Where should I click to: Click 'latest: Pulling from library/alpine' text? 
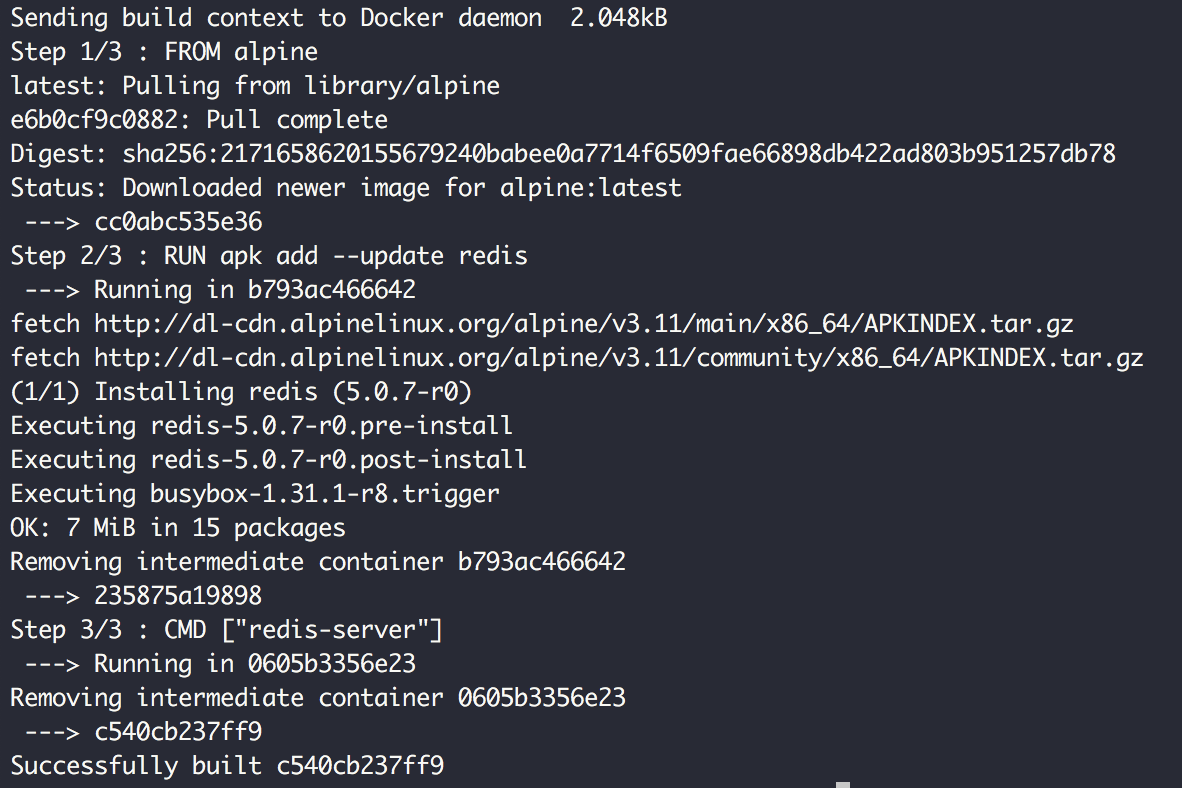255,86
